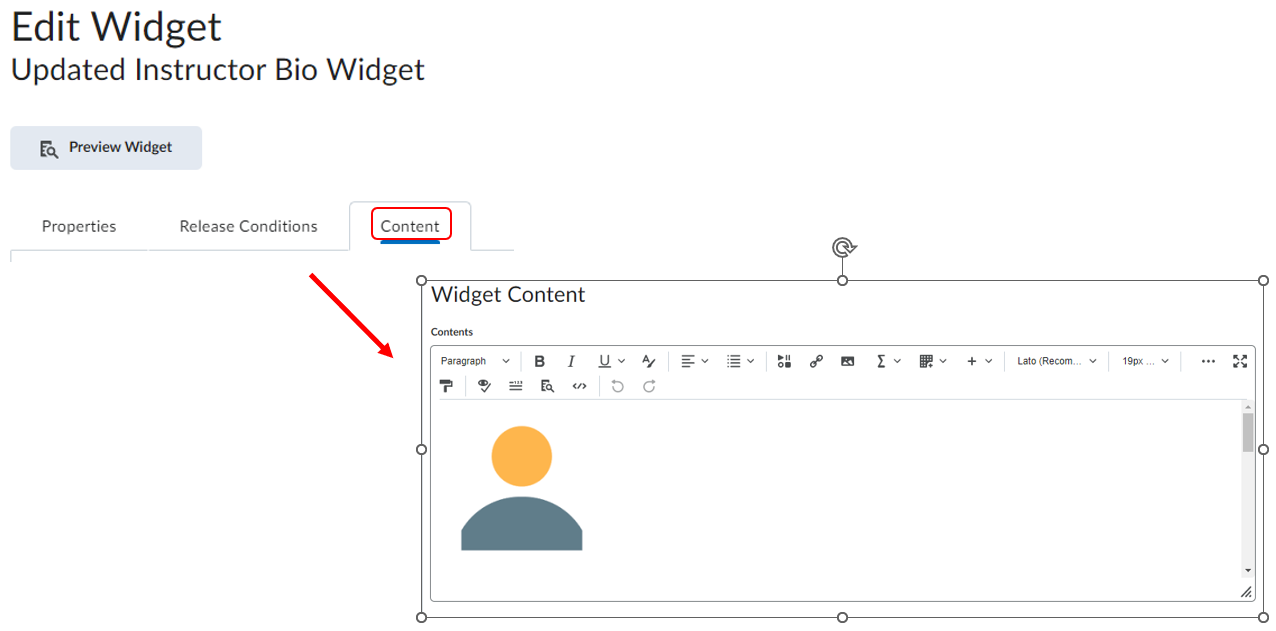
Task: Click the "Contents" label above the editor
Action: [x=452, y=332]
